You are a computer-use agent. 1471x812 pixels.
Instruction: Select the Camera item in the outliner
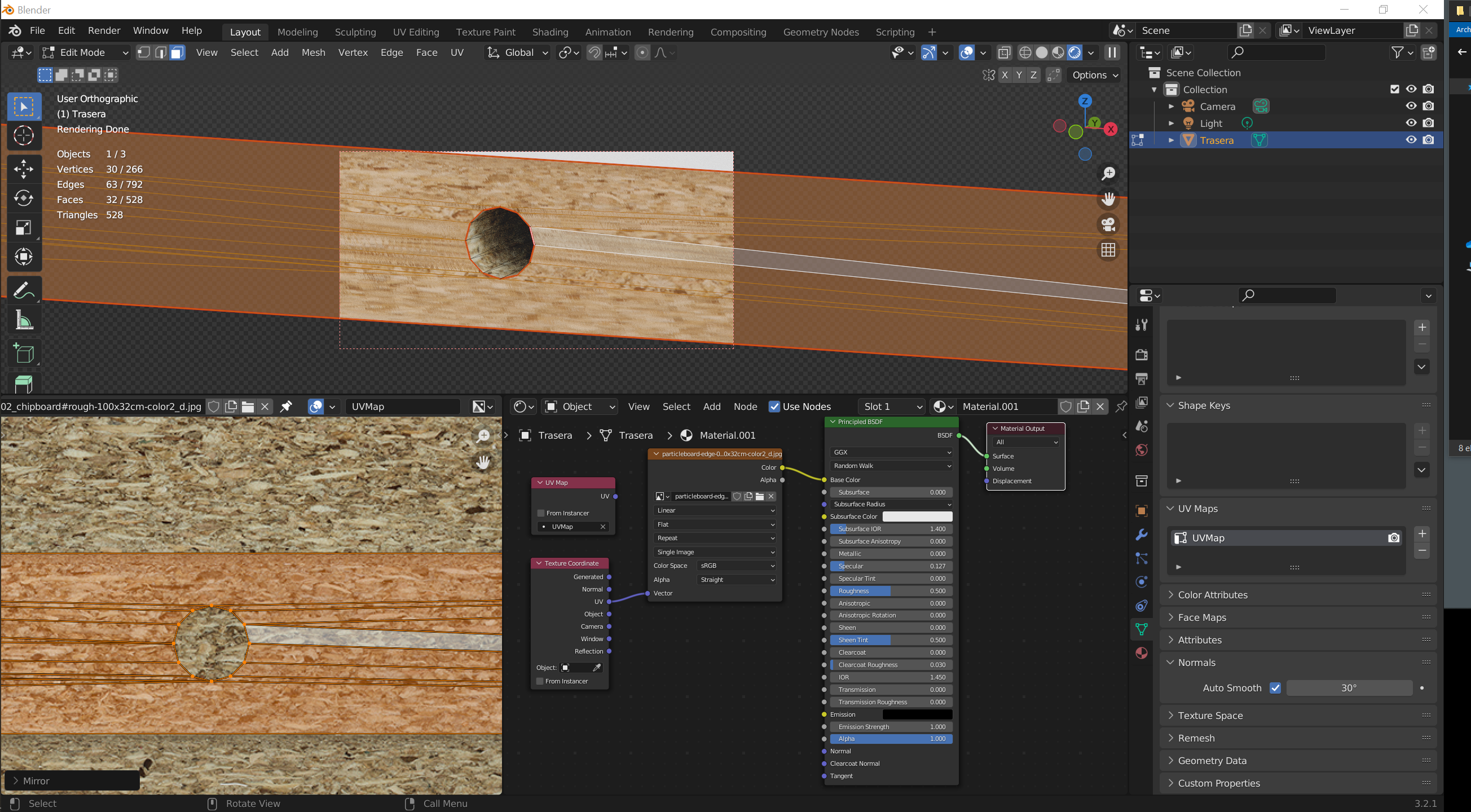(1217, 106)
